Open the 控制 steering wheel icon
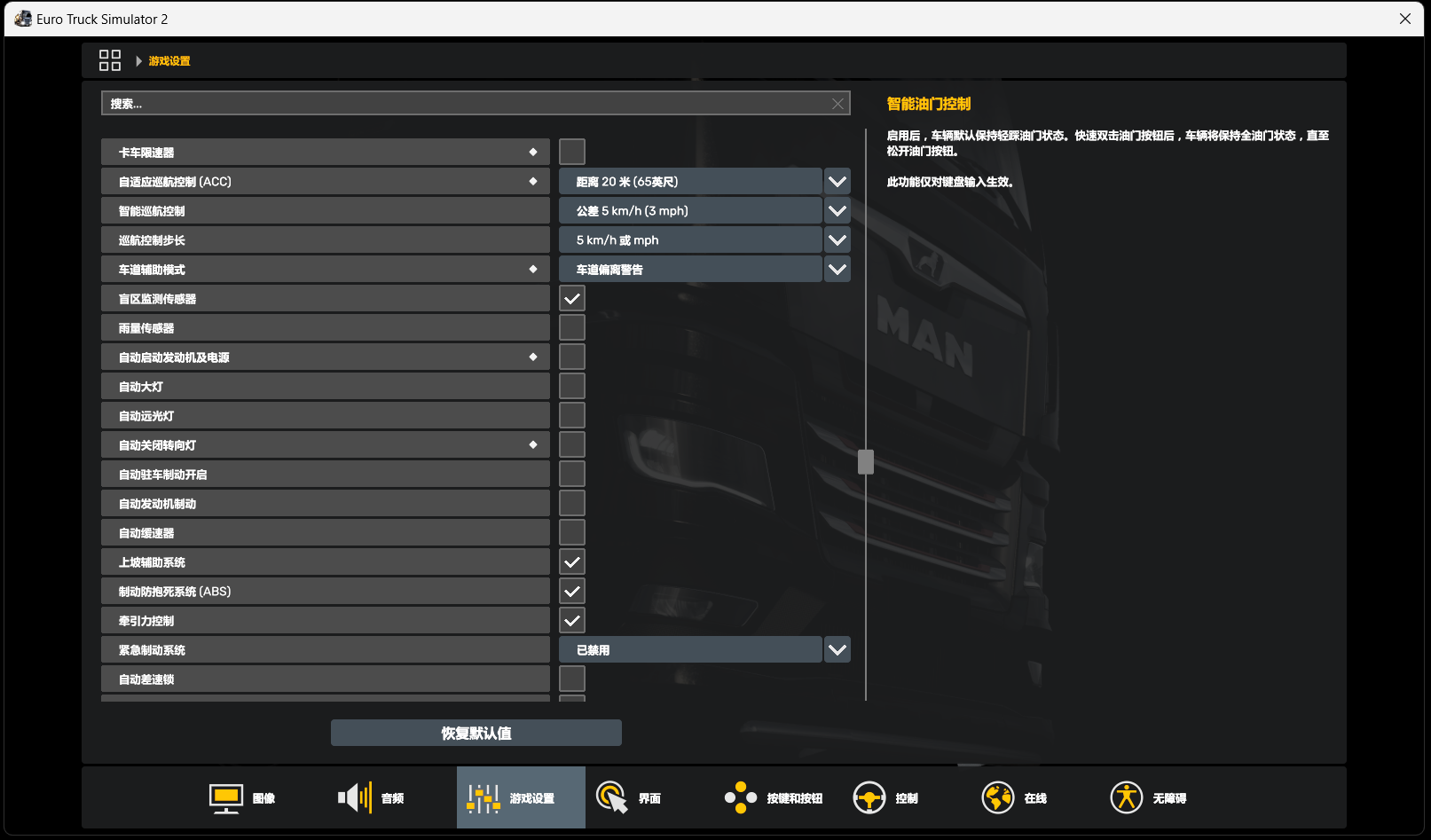Screen dimensions: 1431x840 [x=869, y=797]
